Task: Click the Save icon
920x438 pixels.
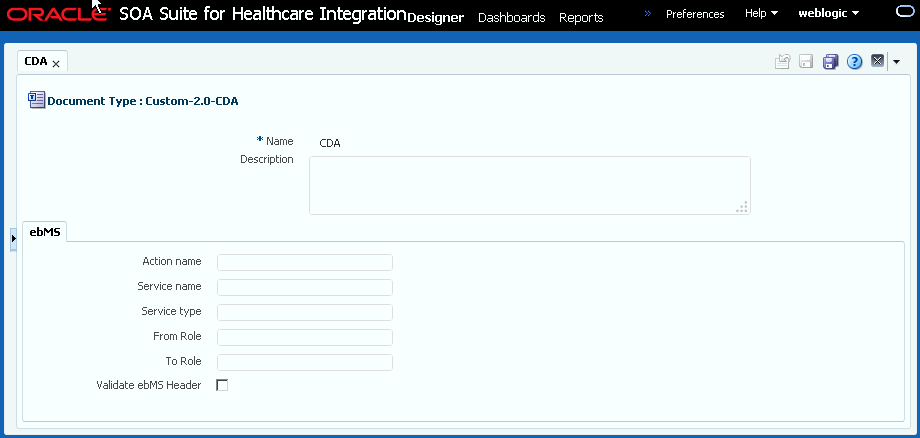Action: (x=806, y=62)
